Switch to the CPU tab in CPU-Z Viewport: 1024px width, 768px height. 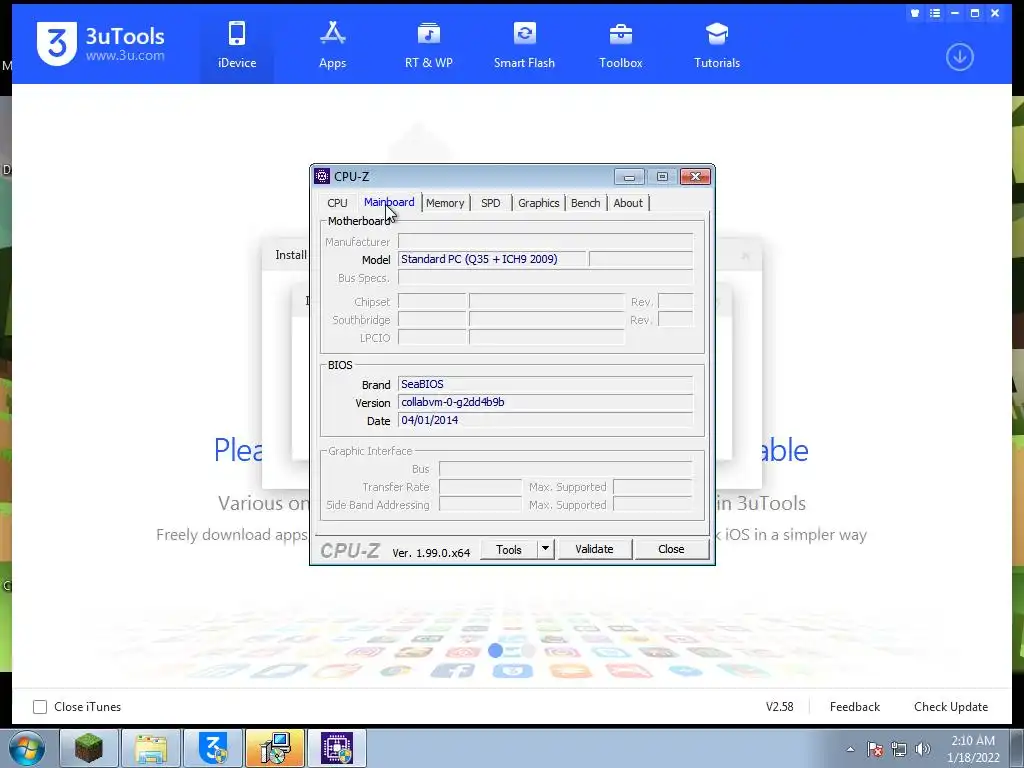(337, 203)
